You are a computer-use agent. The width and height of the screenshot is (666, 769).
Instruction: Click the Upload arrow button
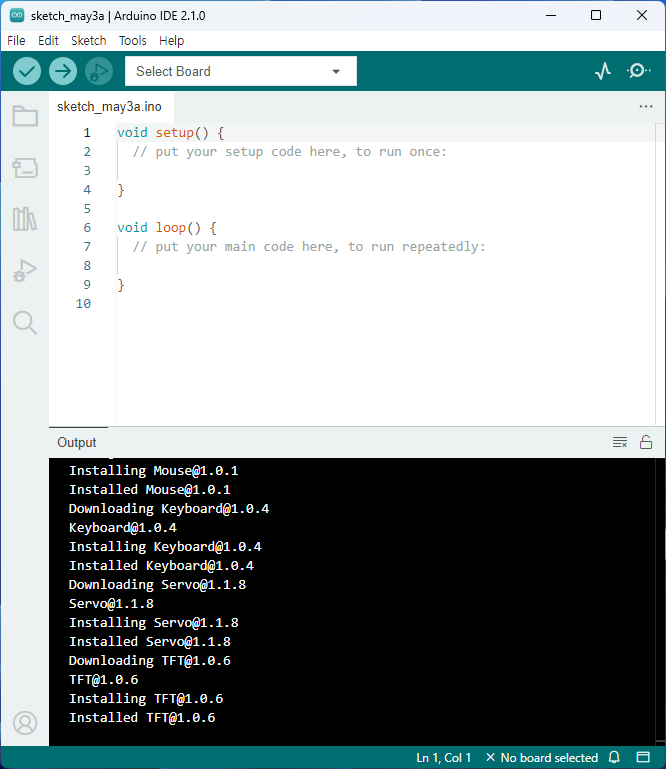(x=63, y=71)
